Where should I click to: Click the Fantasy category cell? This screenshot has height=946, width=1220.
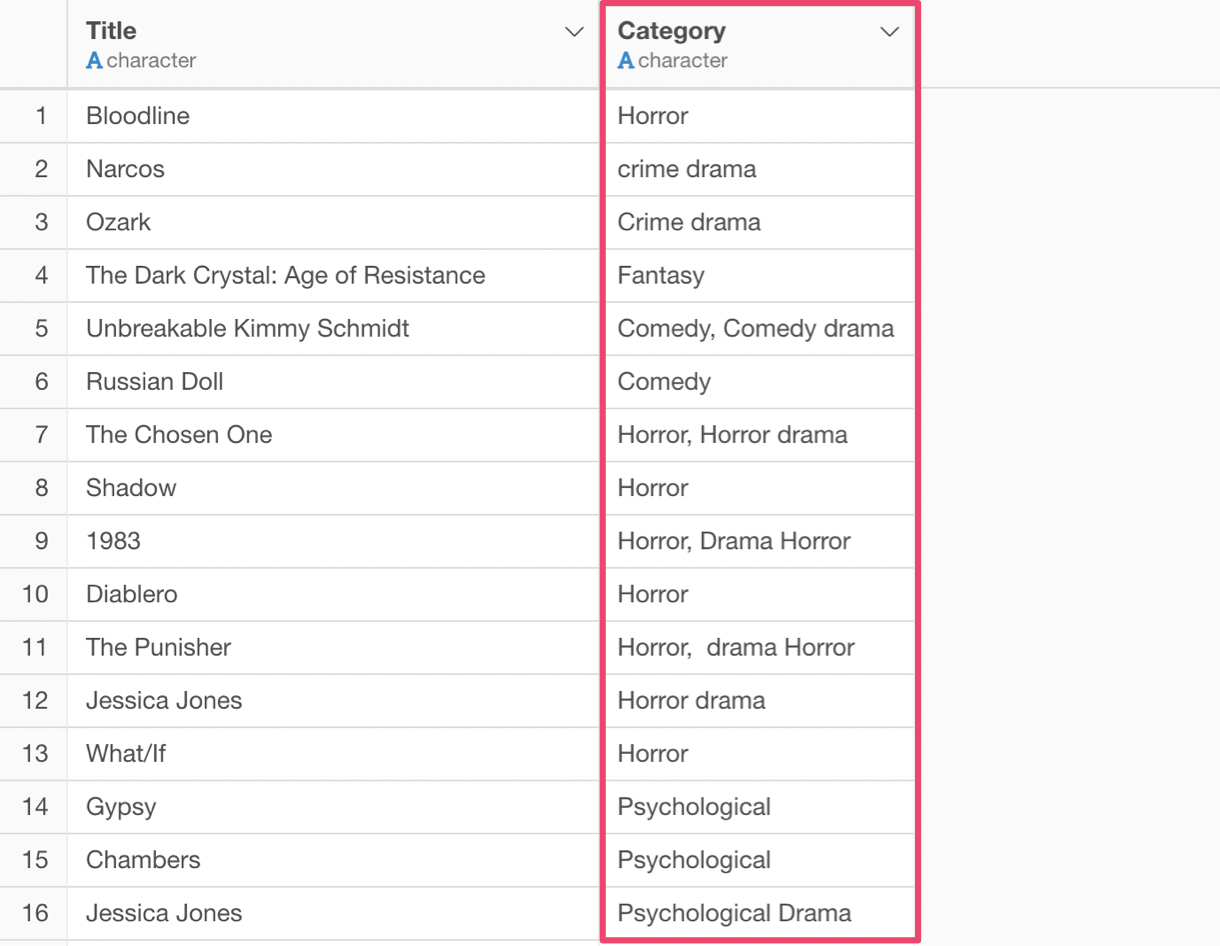click(x=660, y=275)
